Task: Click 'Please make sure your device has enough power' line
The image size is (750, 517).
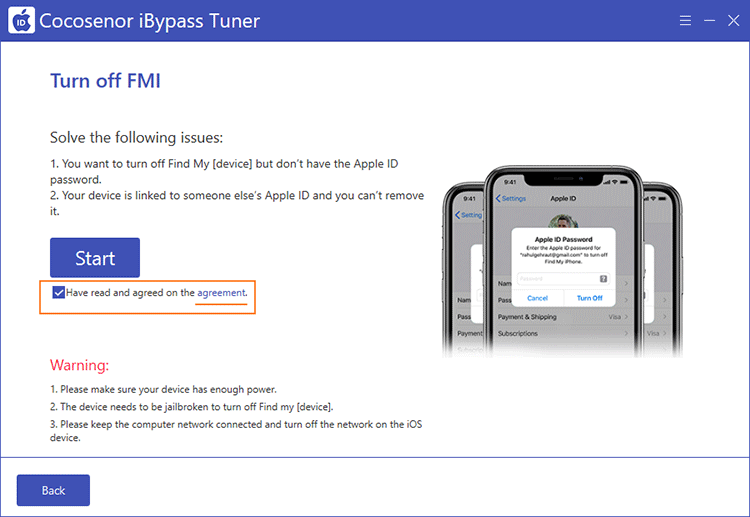Action: click(164, 390)
